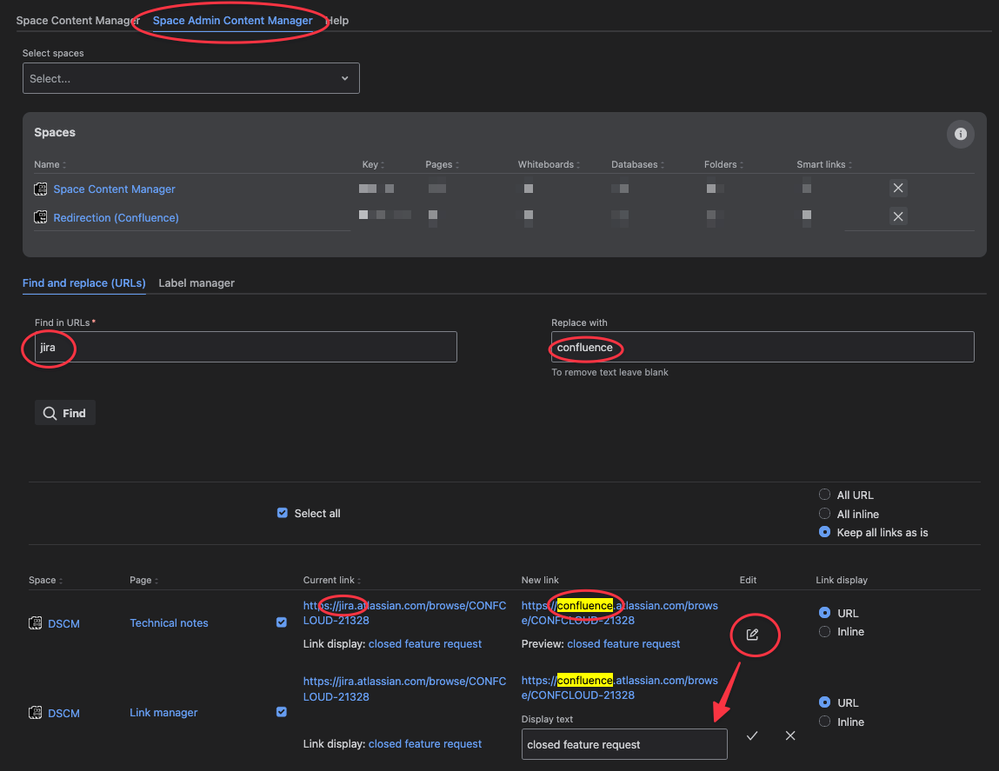Choose URL display for Link manager row
The image size is (999, 771).
tap(824, 703)
